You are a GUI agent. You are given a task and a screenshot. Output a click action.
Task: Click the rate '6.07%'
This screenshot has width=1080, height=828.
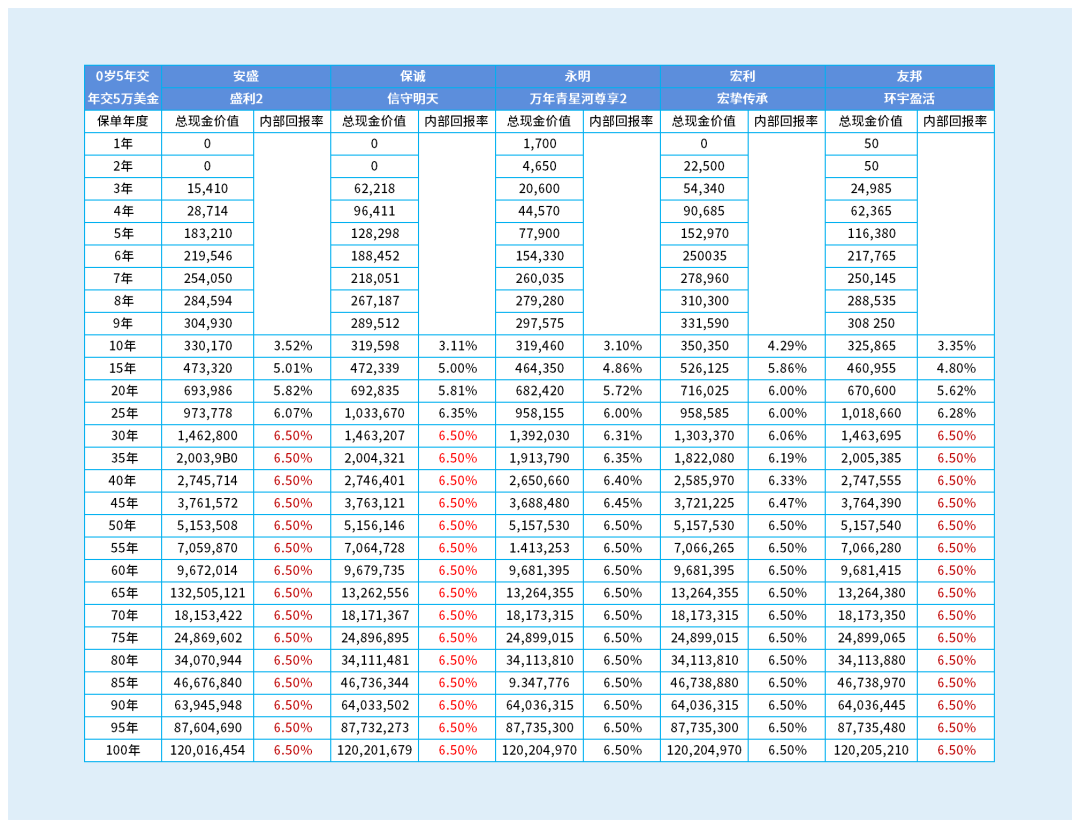pos(293,413)
